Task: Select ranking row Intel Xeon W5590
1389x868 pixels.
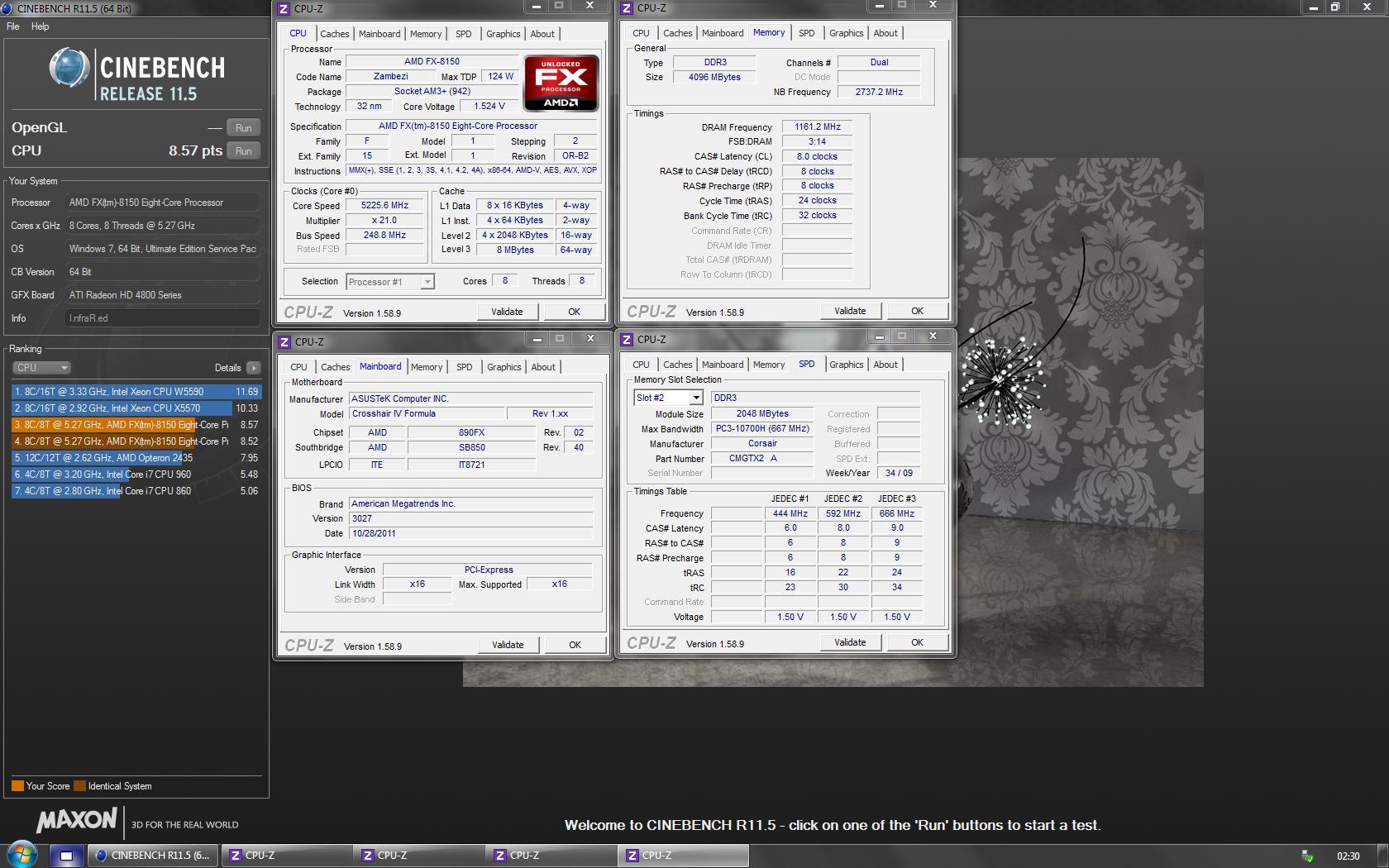Action: pos(136,392)
